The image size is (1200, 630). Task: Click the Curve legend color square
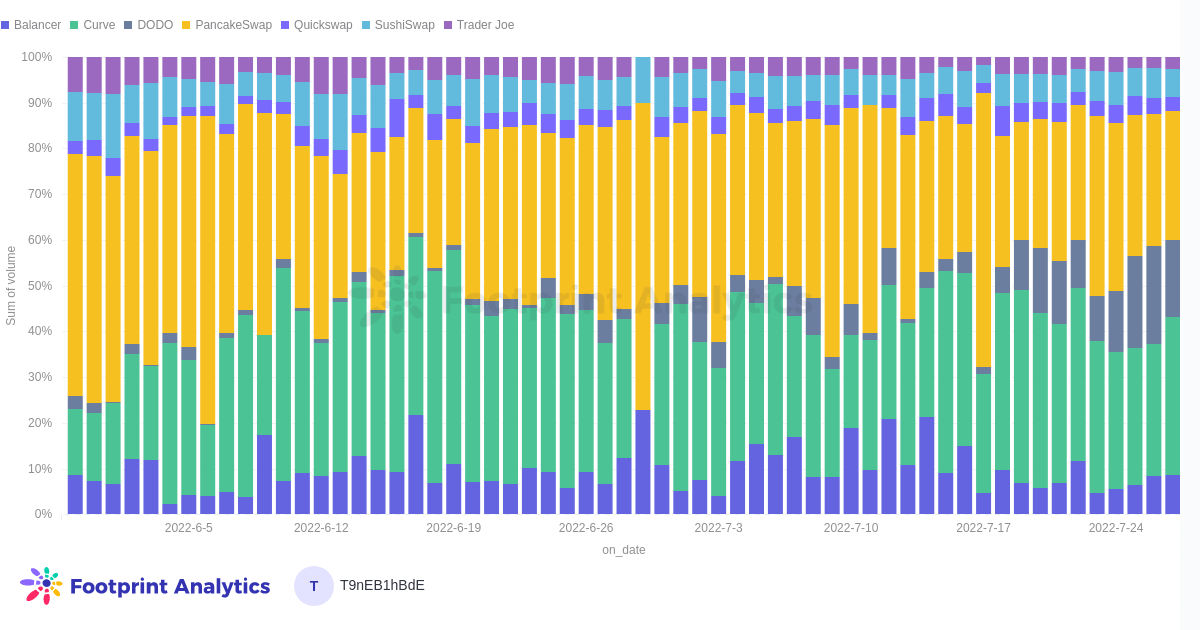click(x=74, y=25)
